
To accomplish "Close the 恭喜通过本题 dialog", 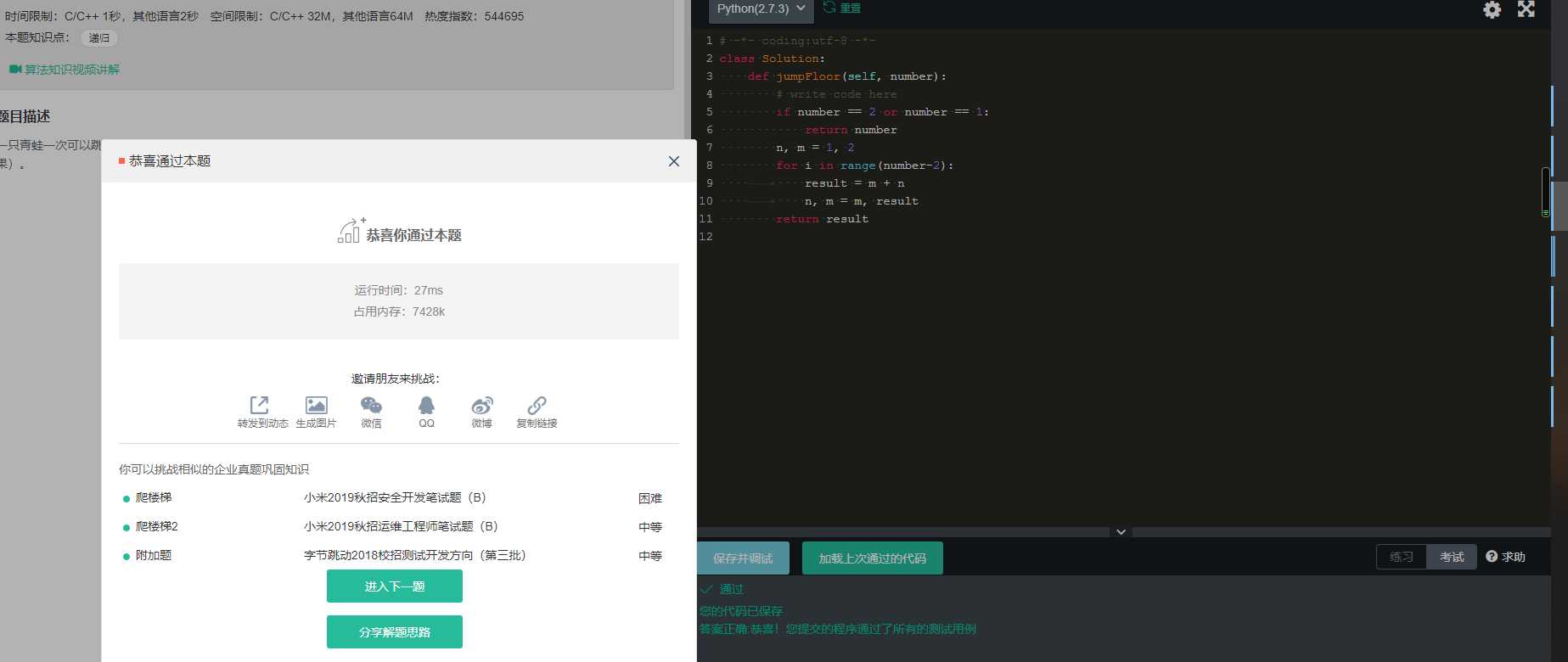I will point(674,161).
